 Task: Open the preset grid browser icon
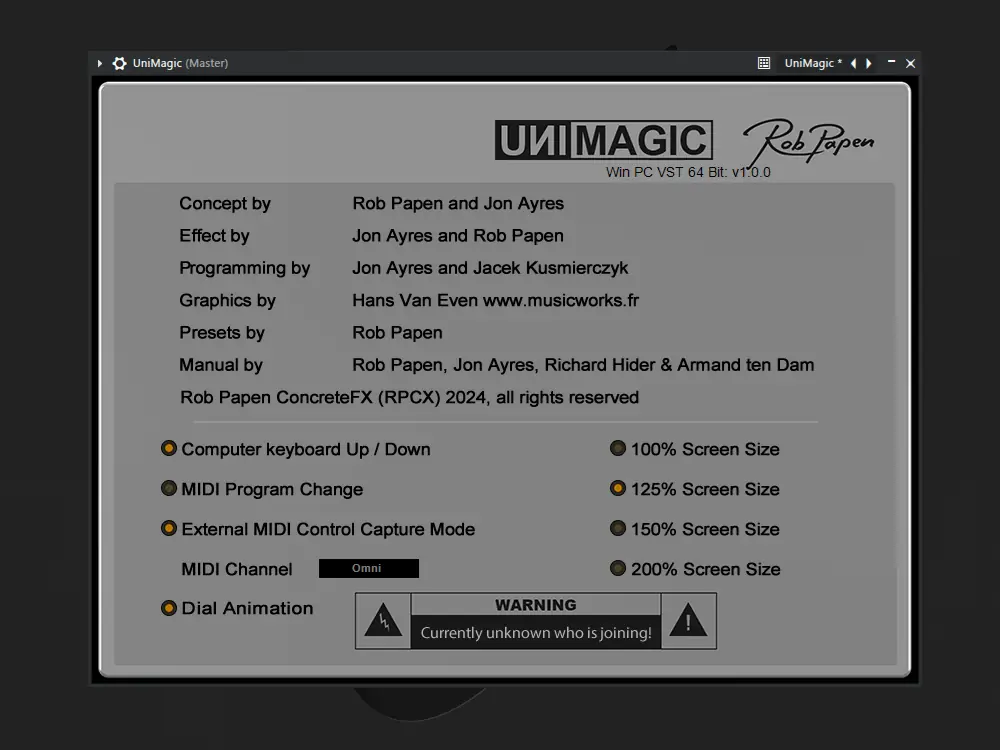[x=763, y=63]
